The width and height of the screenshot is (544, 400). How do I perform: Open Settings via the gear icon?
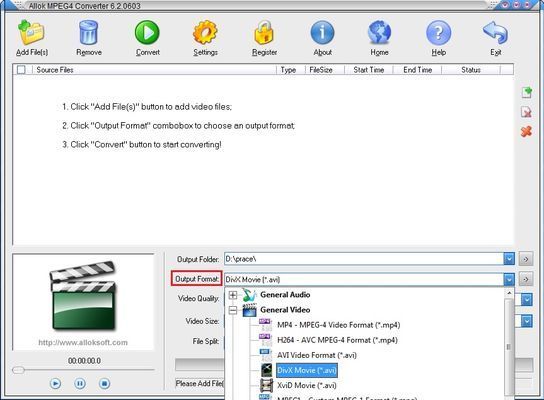pyautogui.click(x=205, y=33)
